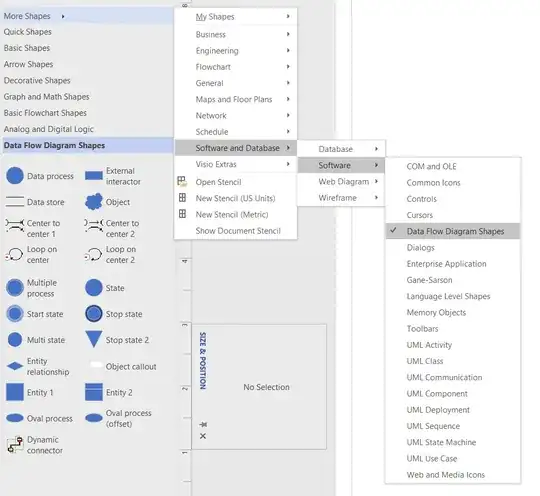Open the Enterprise Application stencil

pyautogui.click(x=453, y=264)
